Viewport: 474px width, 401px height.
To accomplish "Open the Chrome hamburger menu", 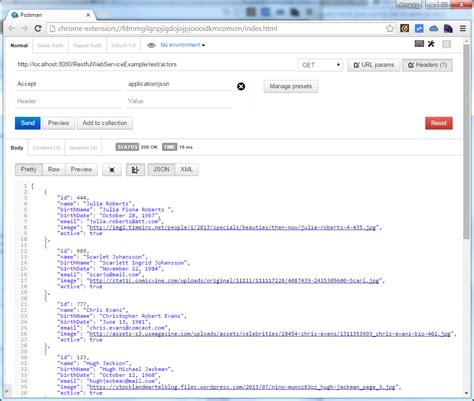I will 463,28.
